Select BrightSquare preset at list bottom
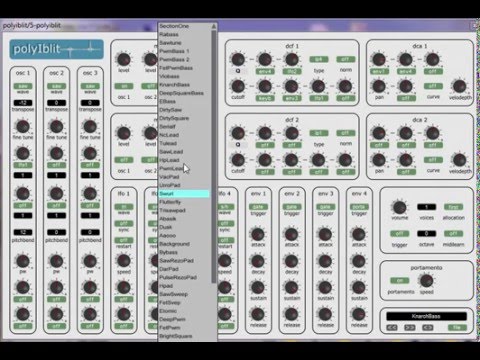The width and height of the screenshot is (480, 360). 176,336
